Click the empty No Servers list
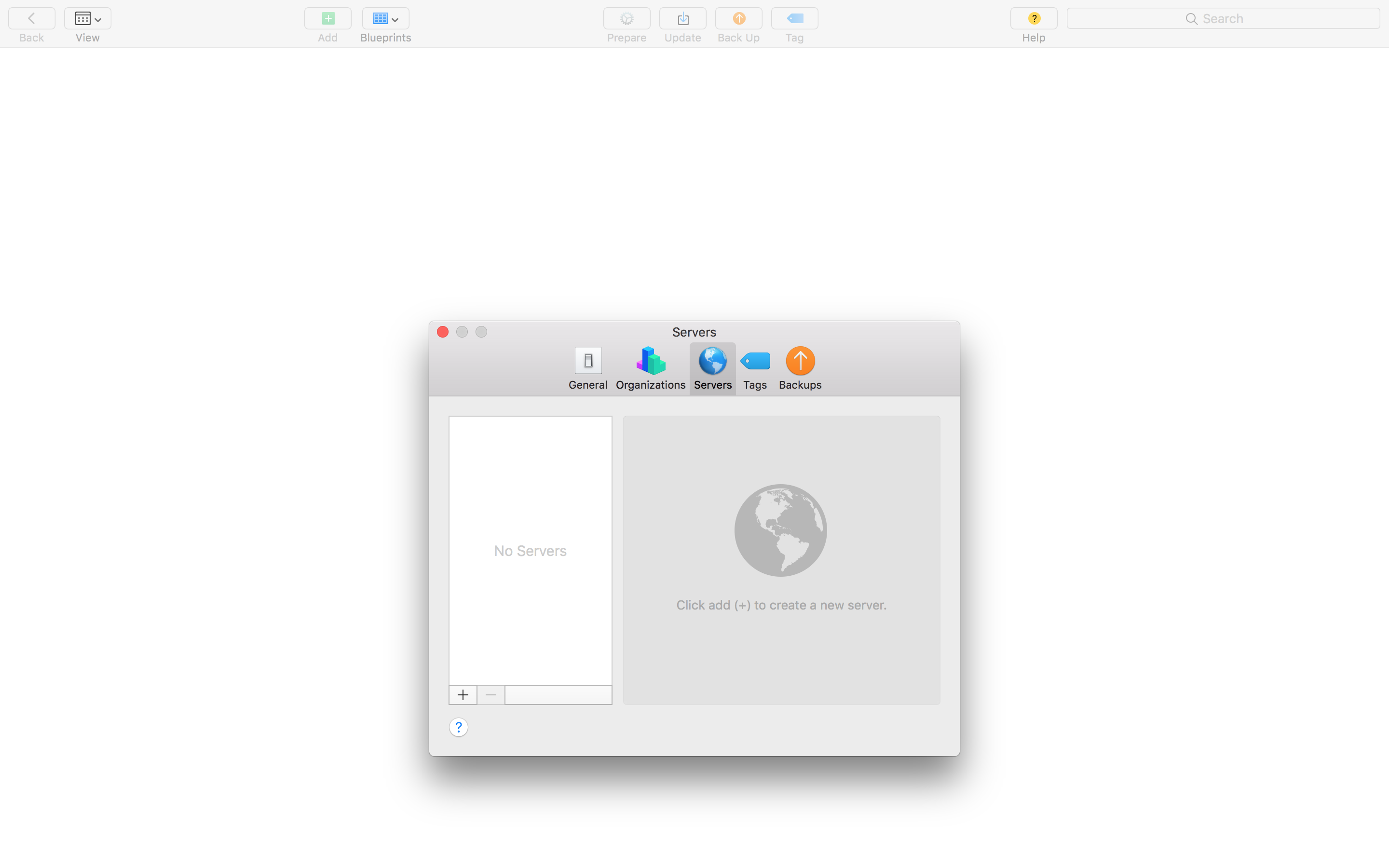 tap(530, 550)
